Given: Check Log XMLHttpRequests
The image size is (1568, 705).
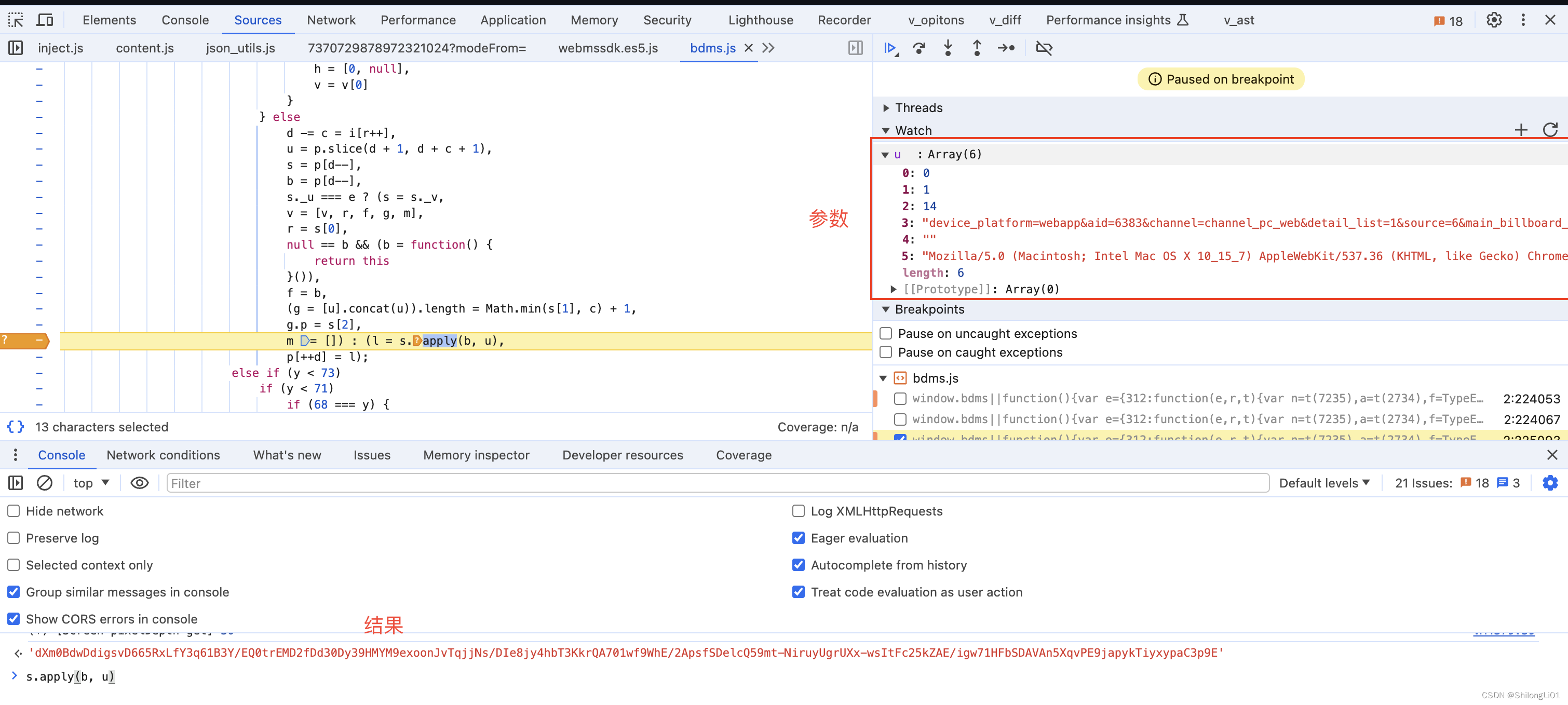Looking at the screenshot, I should [x=799, y=511].
